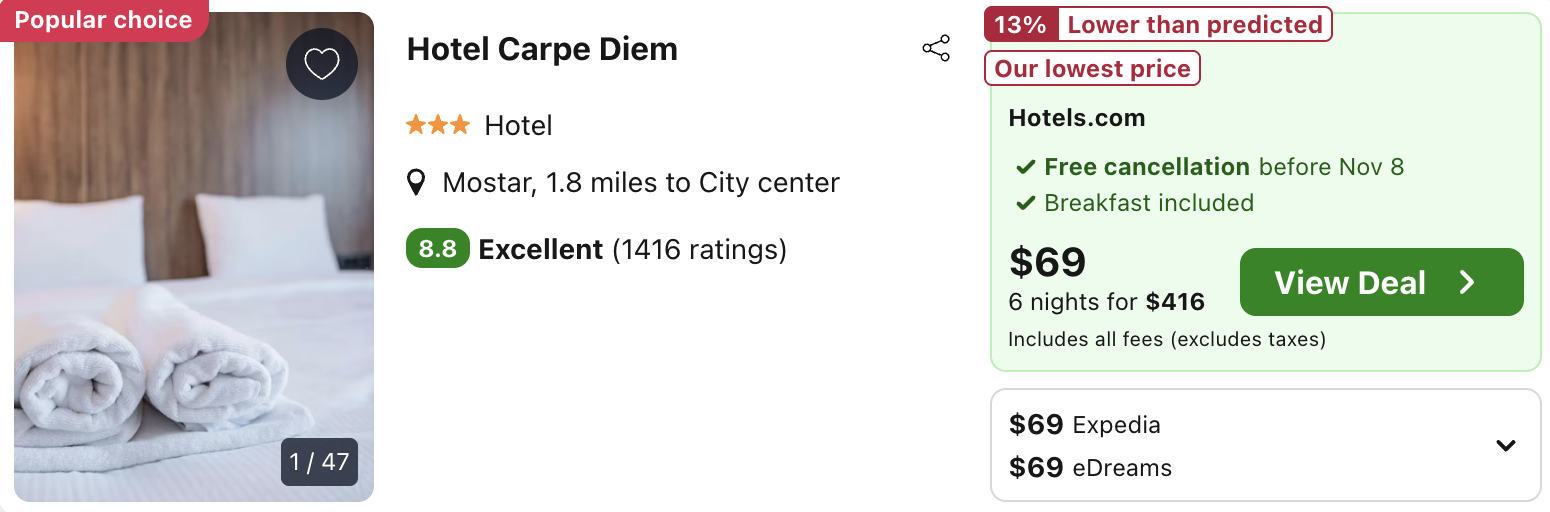Select the $69 eDreams price option
Image resolution: width=1550 pixels, height=512 pixels.
(x=1090, y=467)
